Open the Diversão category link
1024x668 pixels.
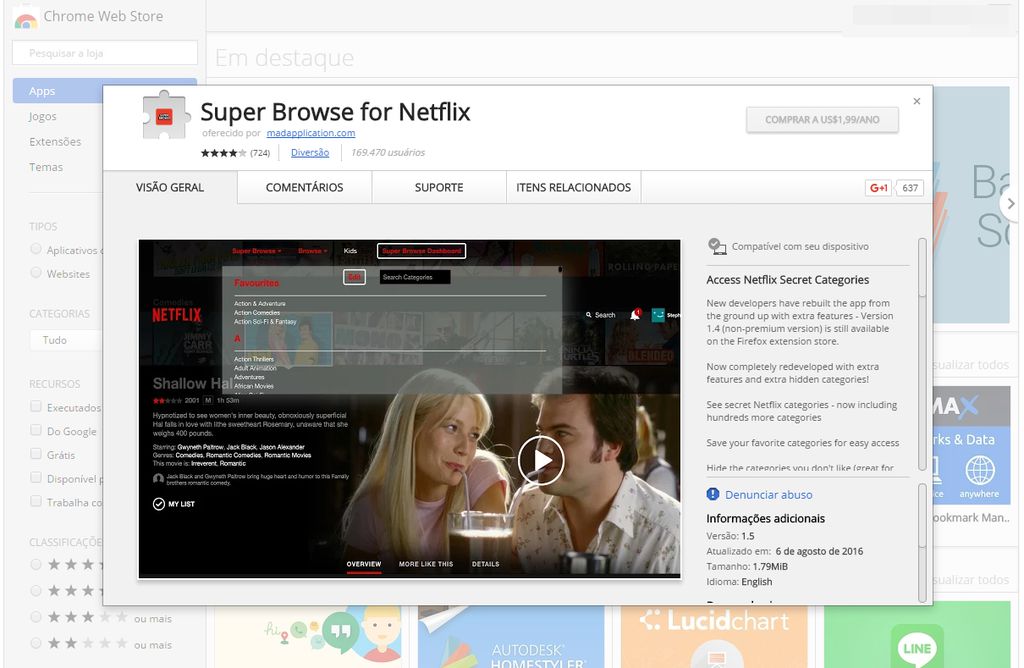click(310, 153)
